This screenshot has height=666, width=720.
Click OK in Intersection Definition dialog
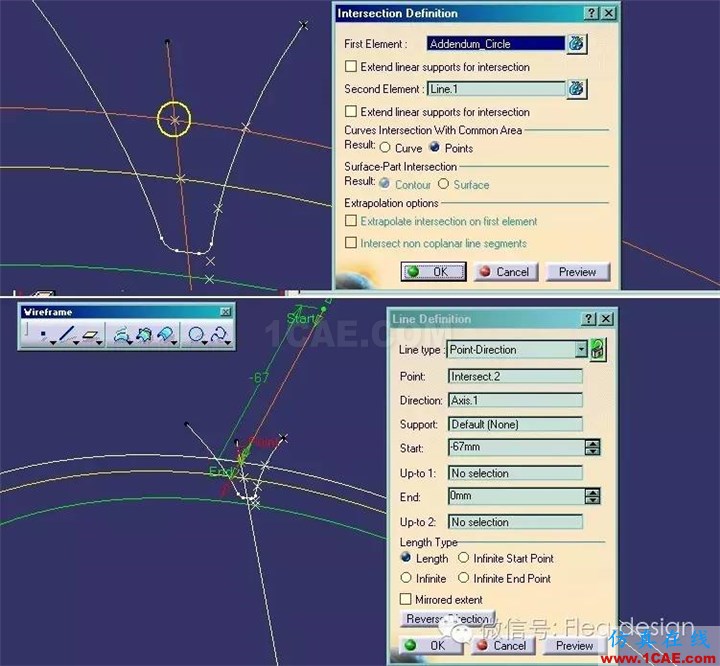(433, 271)
